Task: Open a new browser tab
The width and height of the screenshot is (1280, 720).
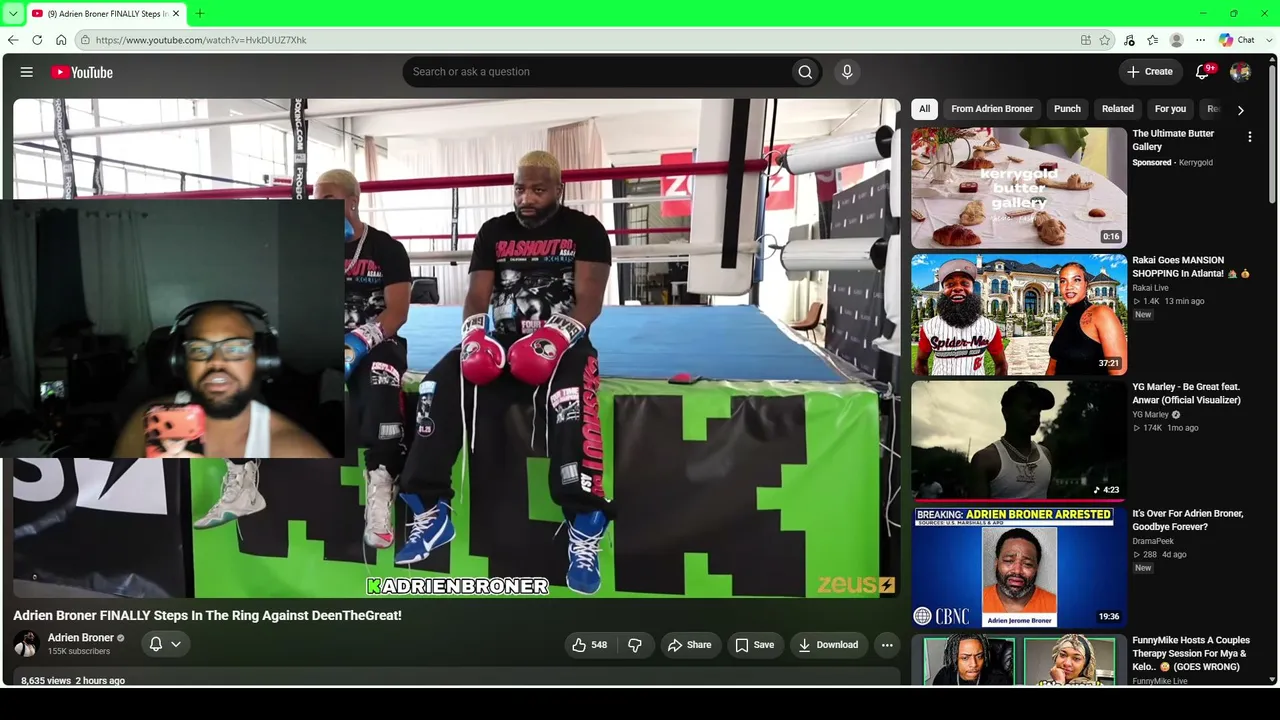Action: [199, 13]
